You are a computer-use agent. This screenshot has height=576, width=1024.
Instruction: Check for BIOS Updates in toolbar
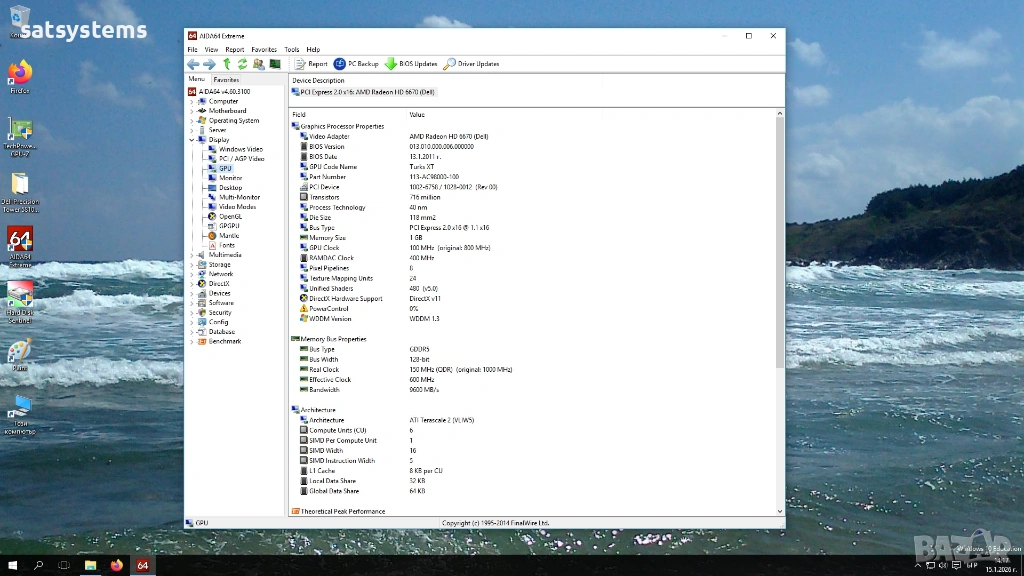411,64
